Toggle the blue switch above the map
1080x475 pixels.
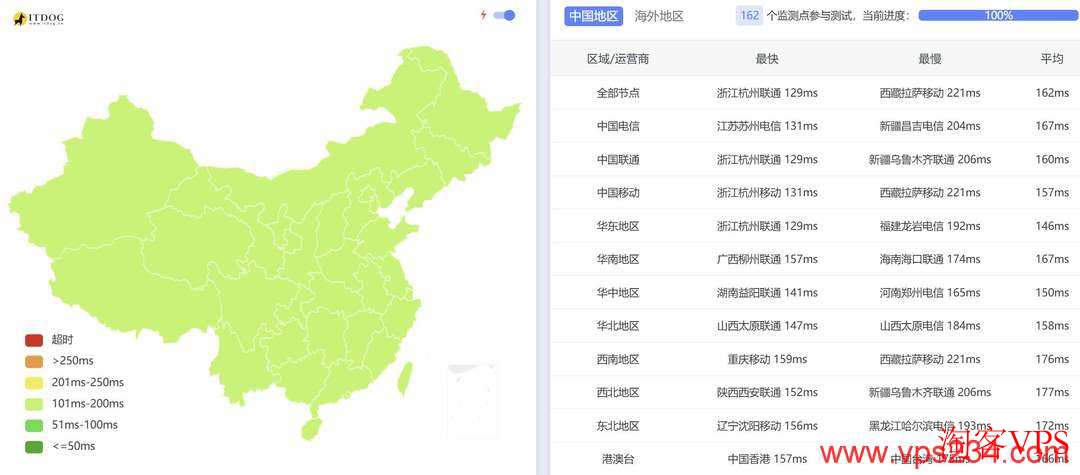[505, 15]
